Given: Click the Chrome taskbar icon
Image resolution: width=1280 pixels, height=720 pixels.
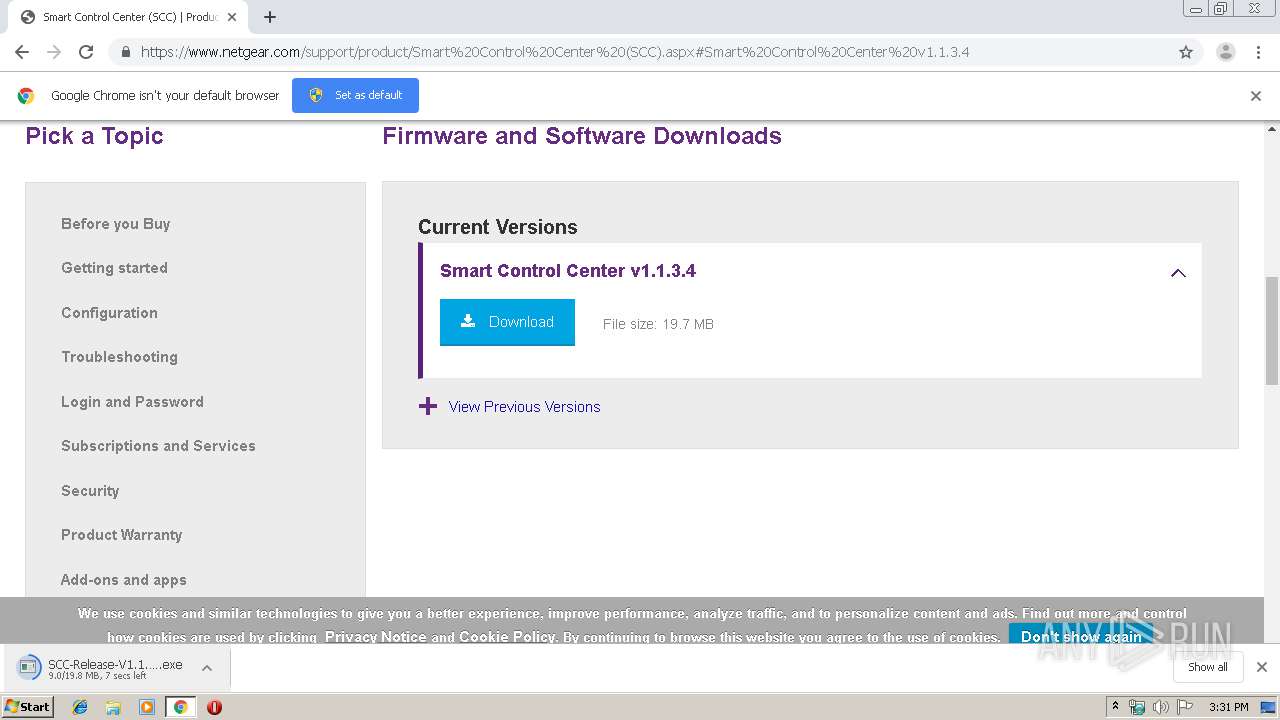Looking at the screenshot, I should (180, 707).
